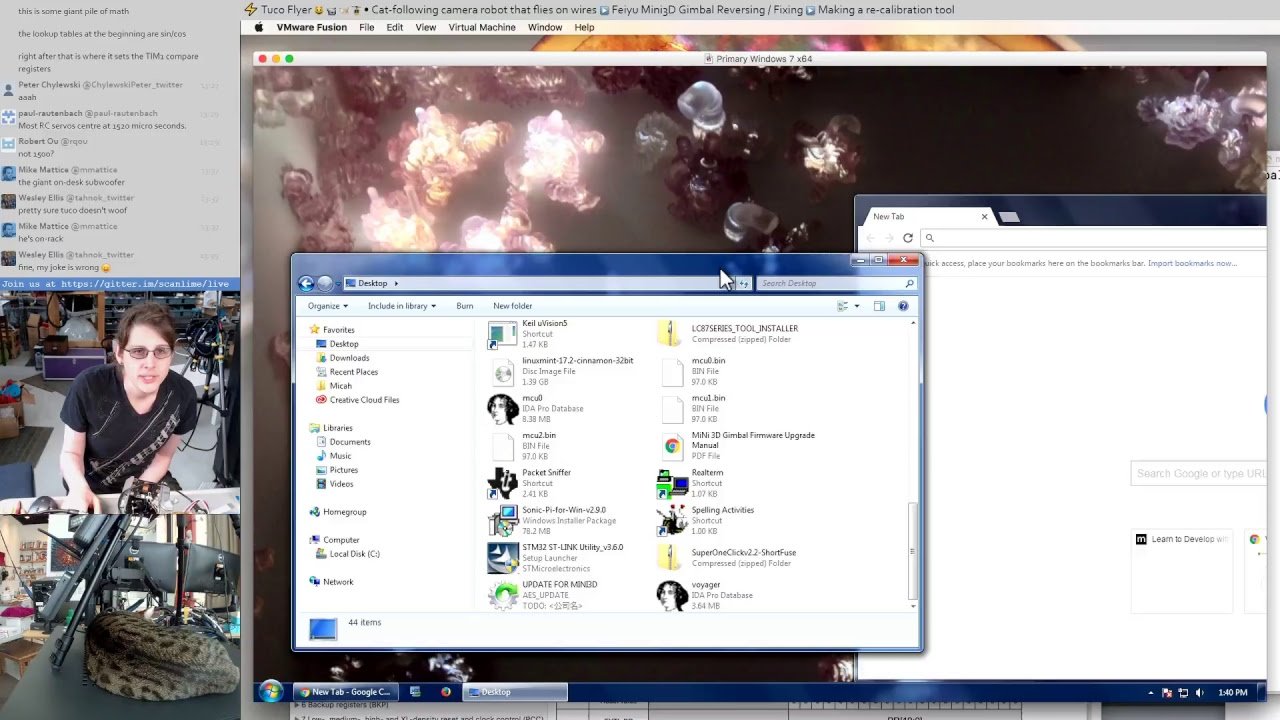Open the Realterm shortcut icon
Viewport: 1280px width, 720px height.
tap(672, 484)
